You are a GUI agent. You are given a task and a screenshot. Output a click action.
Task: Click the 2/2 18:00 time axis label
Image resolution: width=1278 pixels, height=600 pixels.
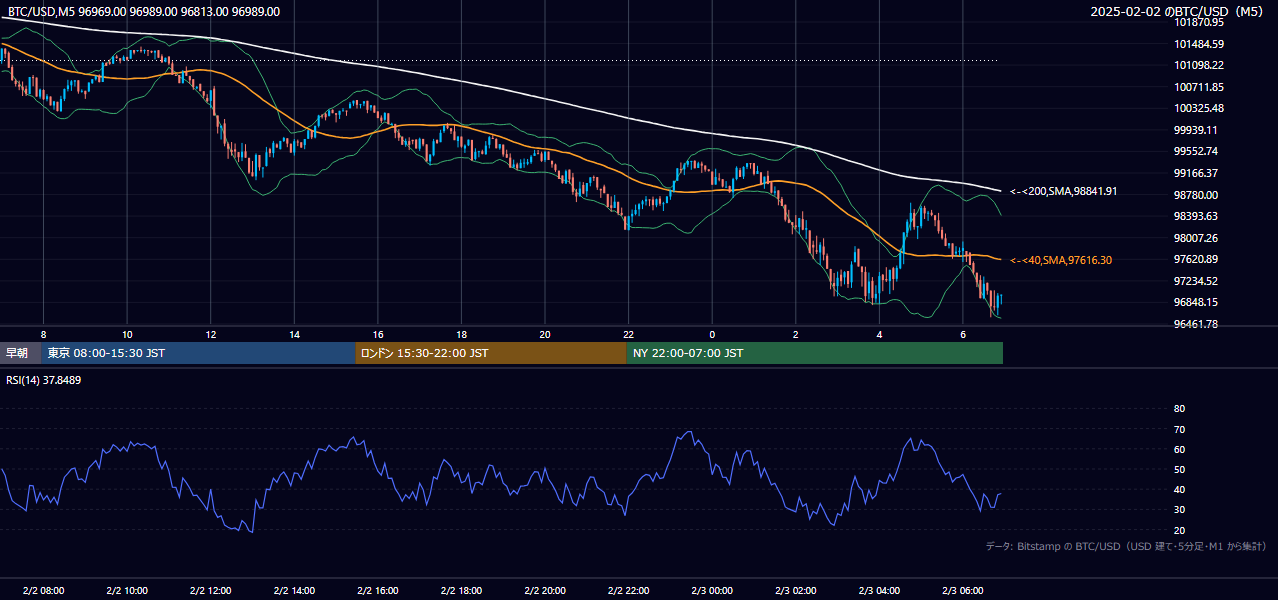click(461, 590)
